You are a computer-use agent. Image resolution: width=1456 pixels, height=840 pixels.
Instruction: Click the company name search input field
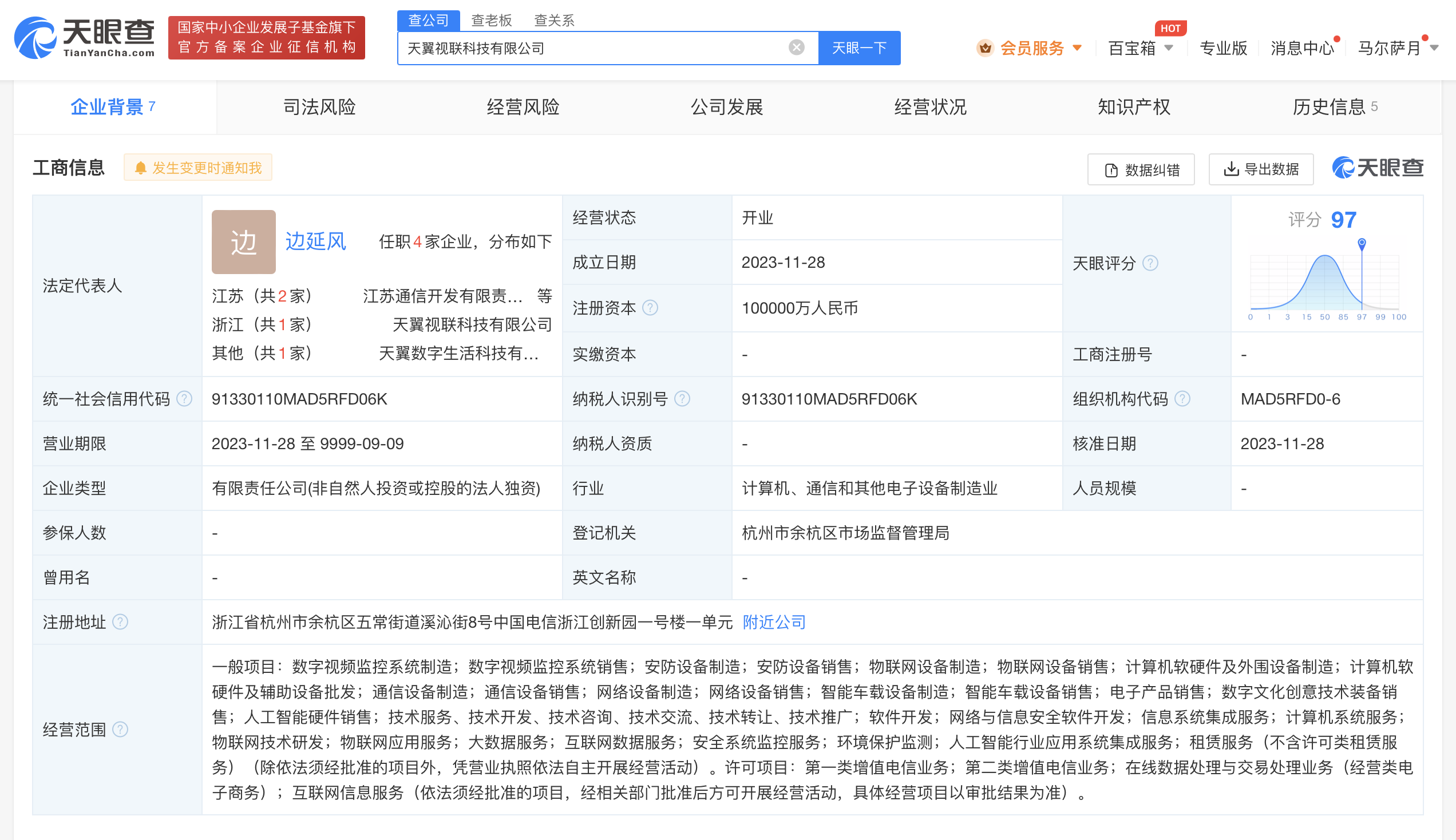tap(594, 48)
